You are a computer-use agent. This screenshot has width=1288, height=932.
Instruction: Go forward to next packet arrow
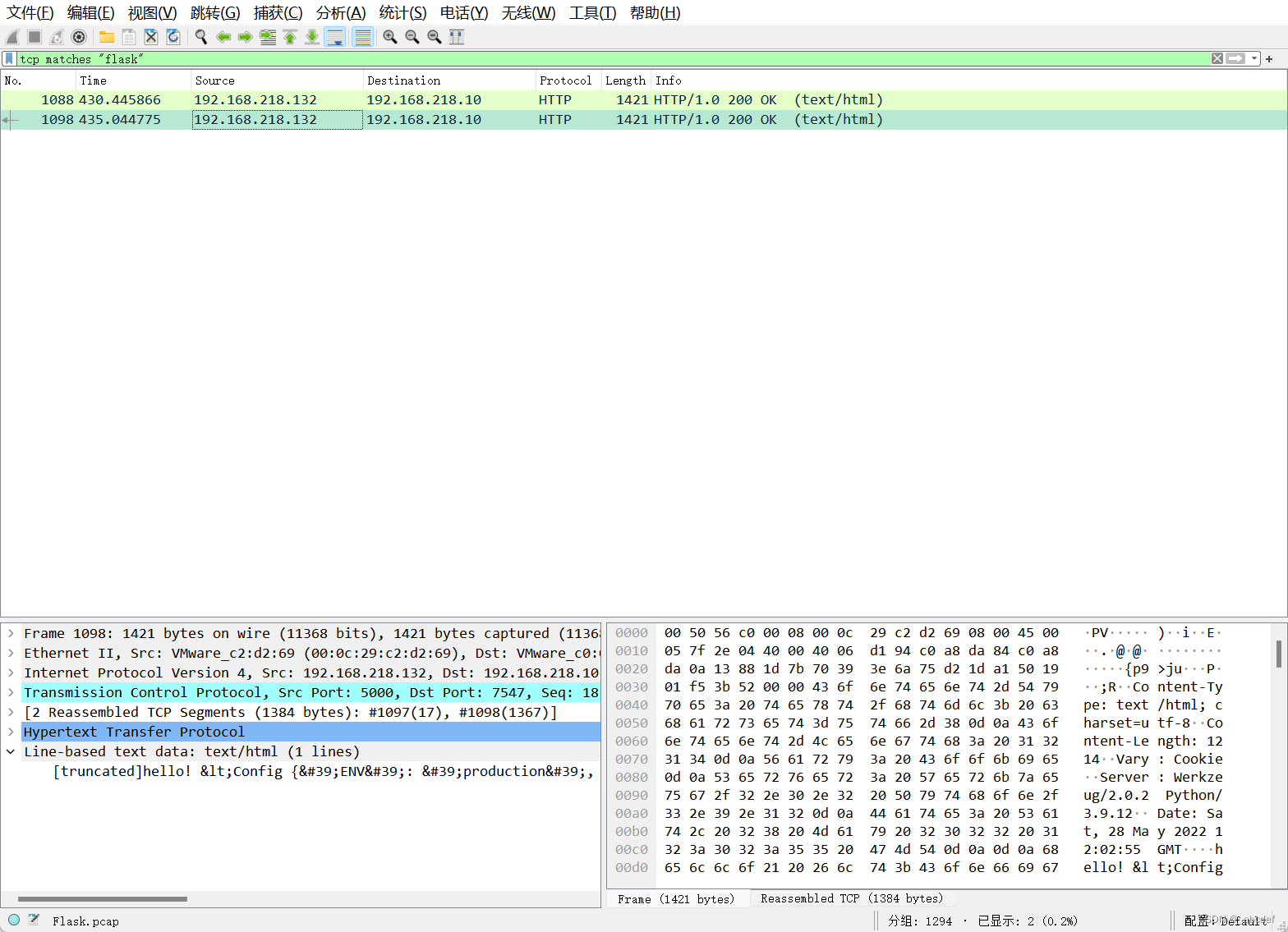point(245,37)
